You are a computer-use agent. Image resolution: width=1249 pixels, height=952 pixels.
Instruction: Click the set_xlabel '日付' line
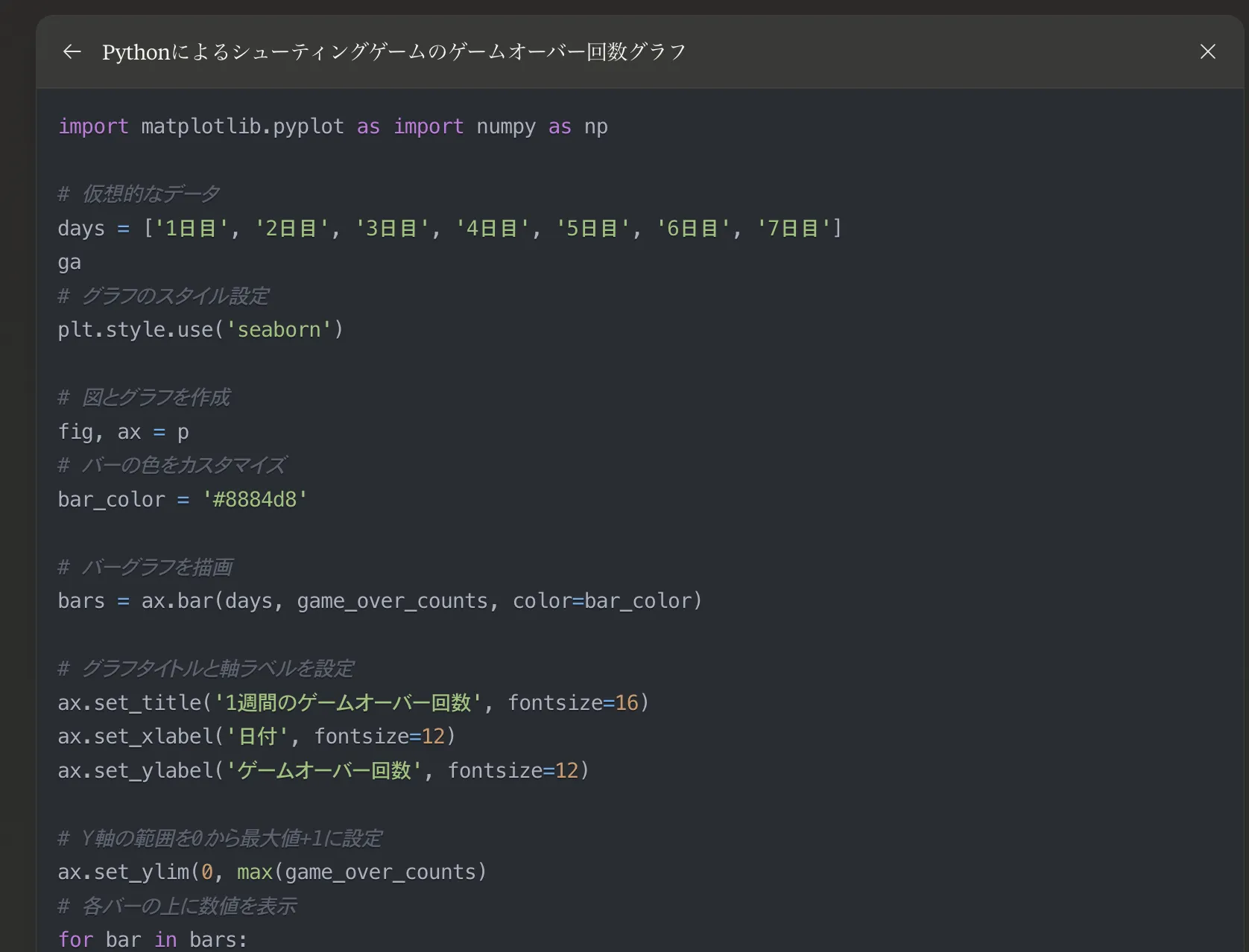(256, 736)
